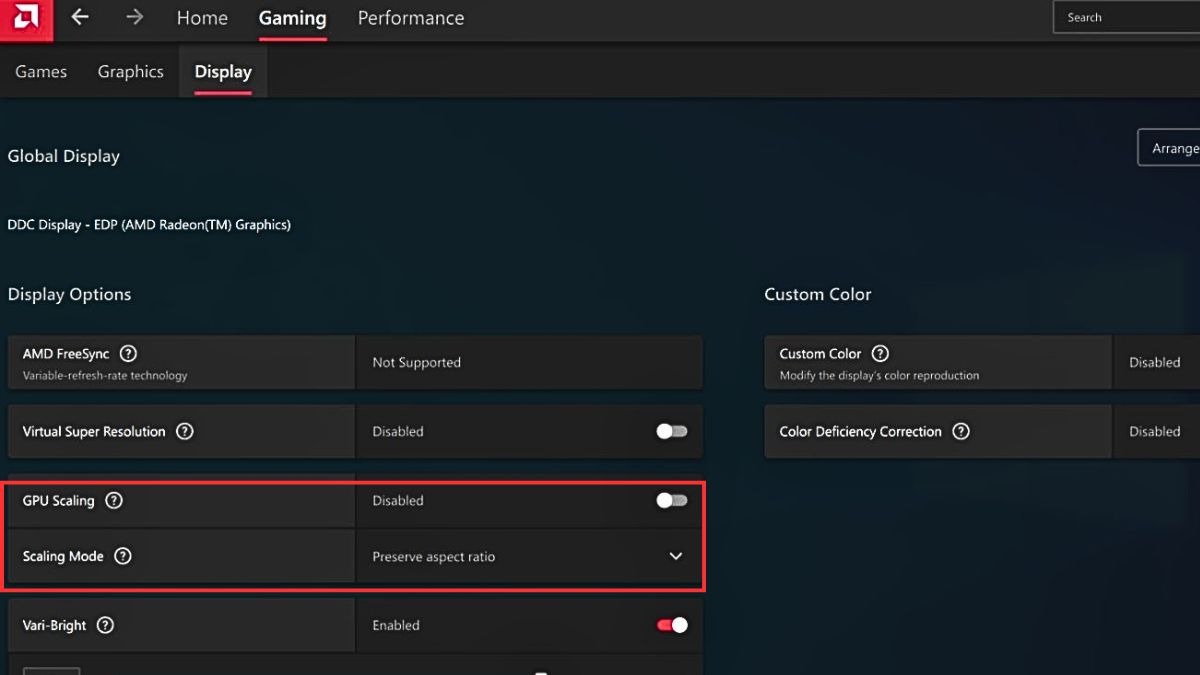
Task: Click the 'Display Options' heading
Action: pyautogui.click(x=69, y=295)
